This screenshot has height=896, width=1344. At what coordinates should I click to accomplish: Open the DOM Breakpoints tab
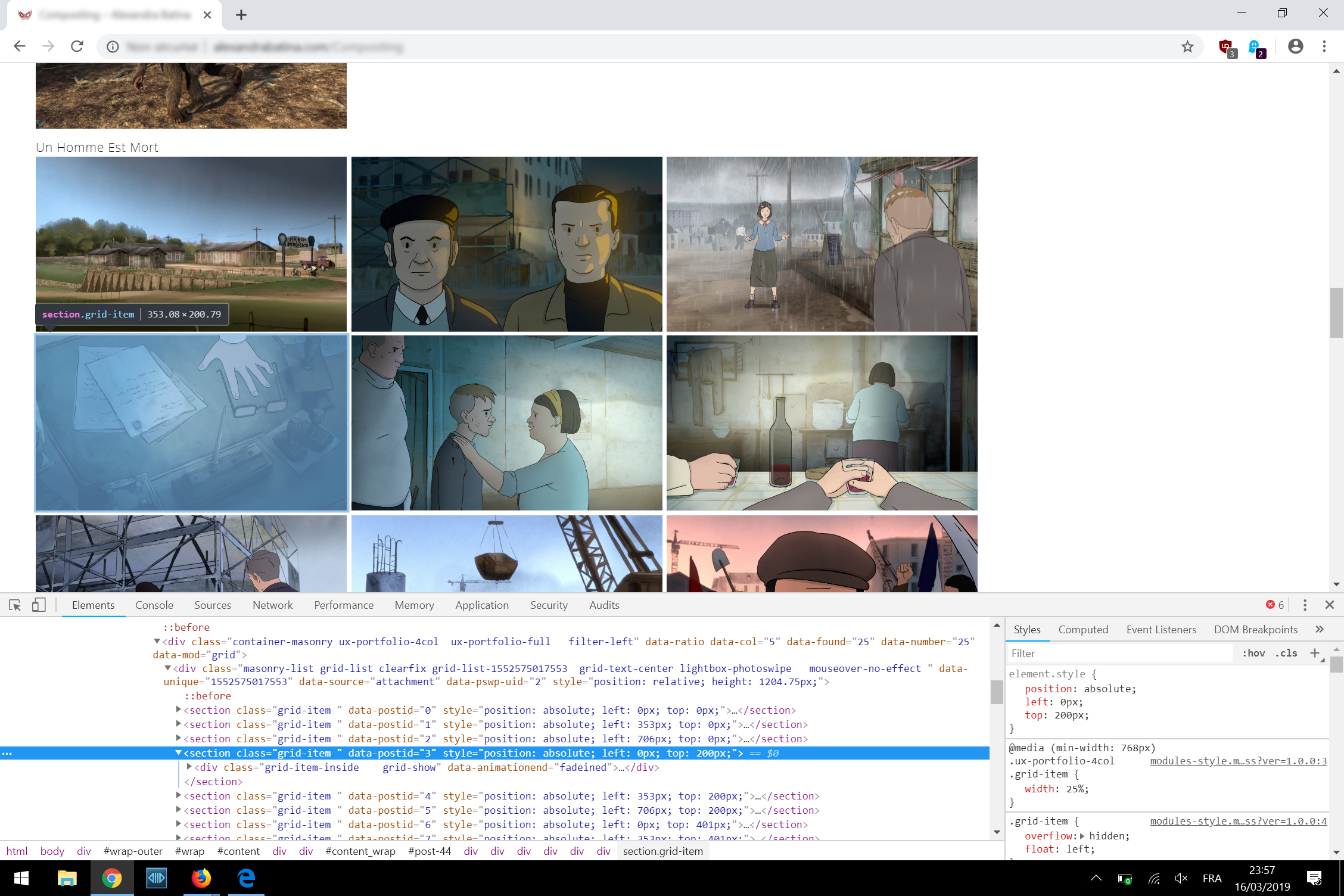tap(1256, 630)
